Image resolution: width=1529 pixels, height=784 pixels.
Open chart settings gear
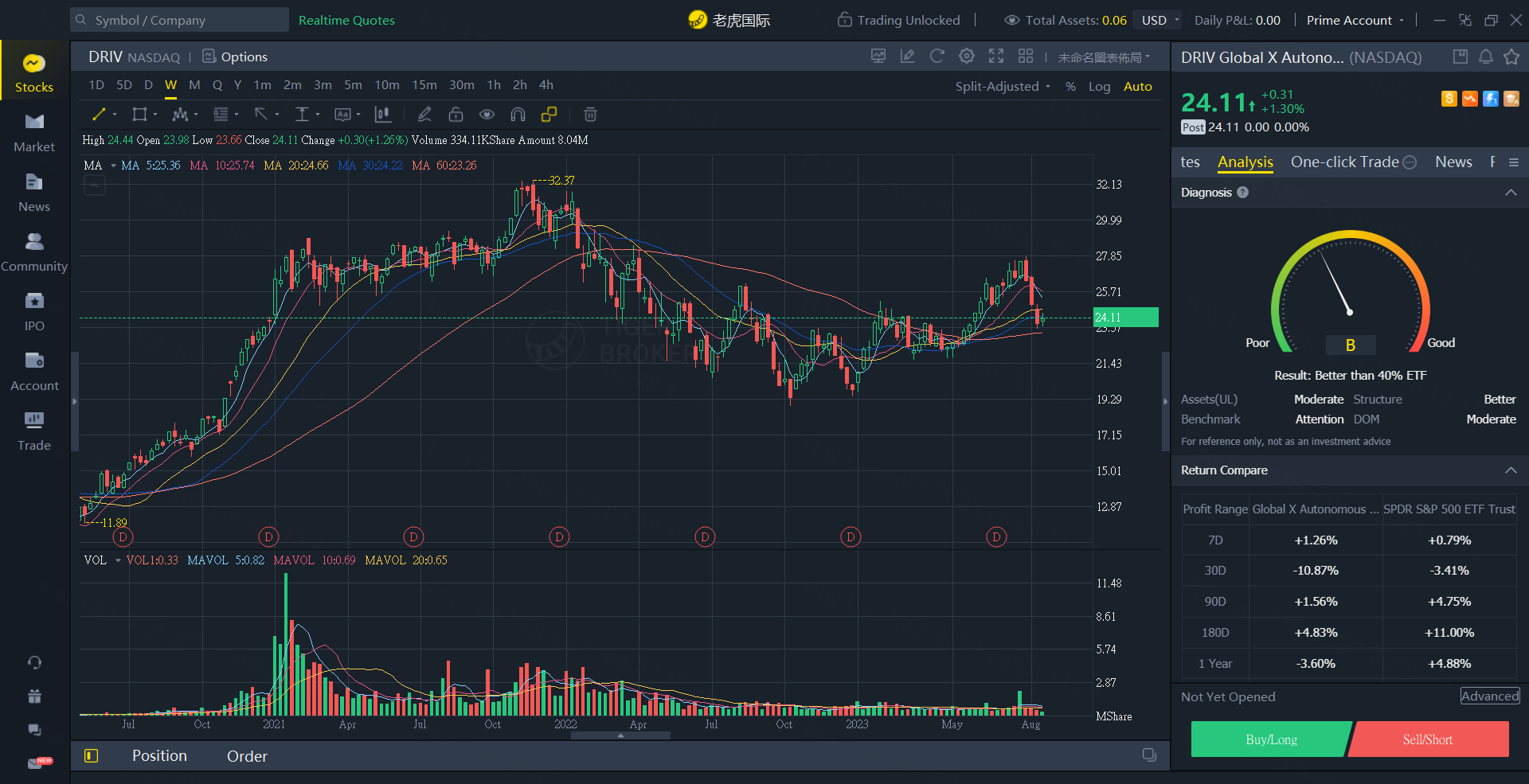point(966,56)
